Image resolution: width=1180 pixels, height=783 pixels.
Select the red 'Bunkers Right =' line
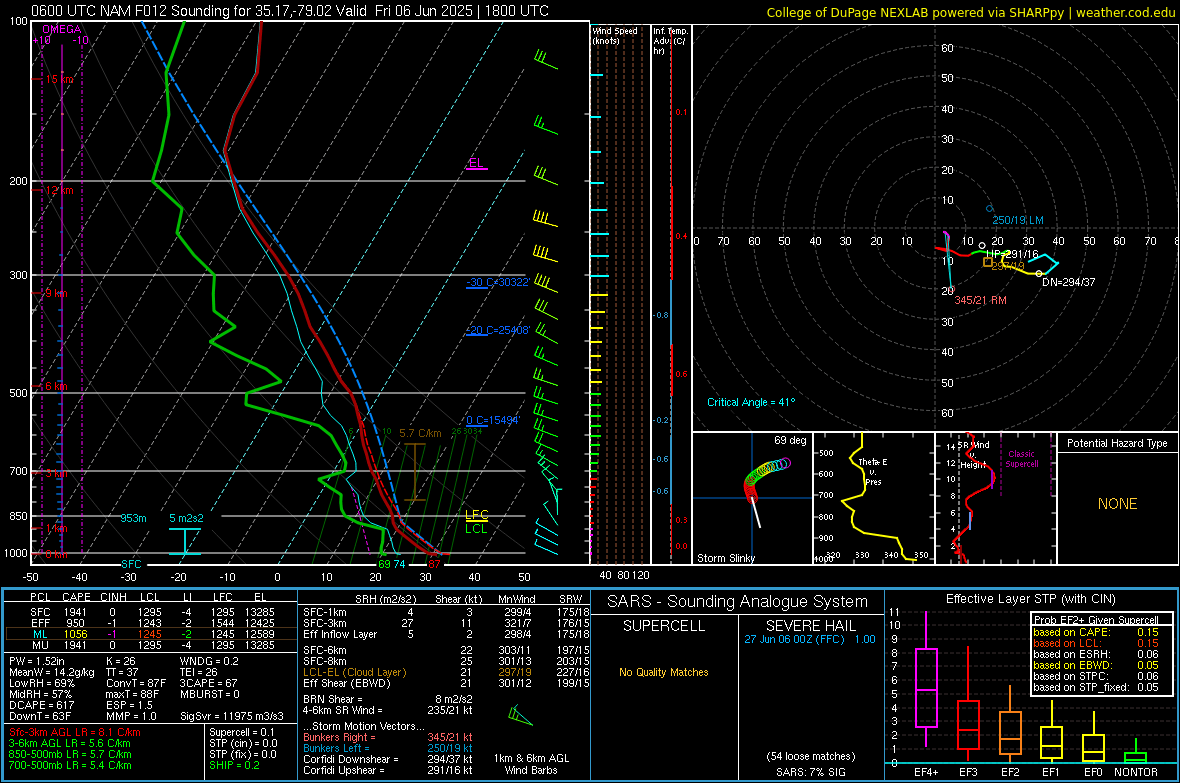point(388,737)
